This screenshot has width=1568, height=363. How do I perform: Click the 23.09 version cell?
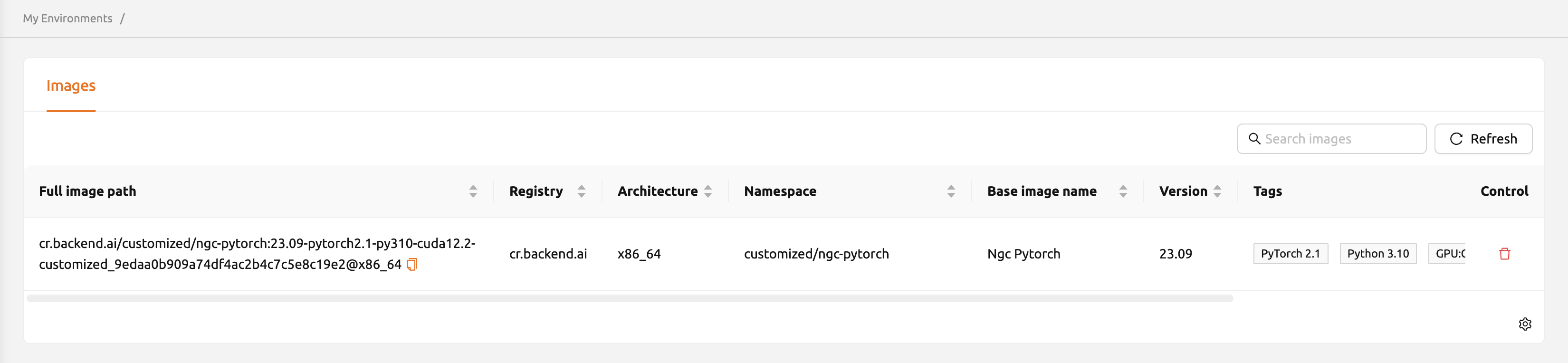pos(1176,254)
